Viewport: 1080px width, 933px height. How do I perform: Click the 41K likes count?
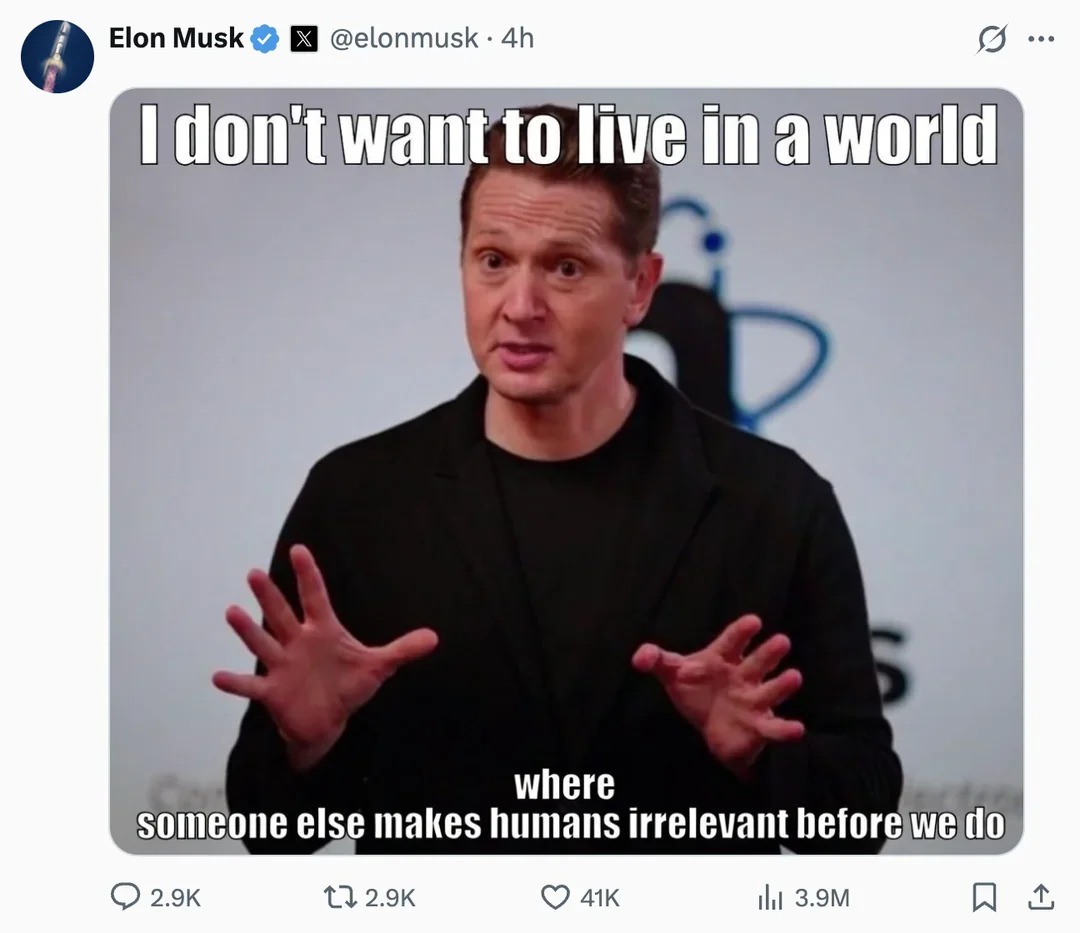click(x=600, y=898)
